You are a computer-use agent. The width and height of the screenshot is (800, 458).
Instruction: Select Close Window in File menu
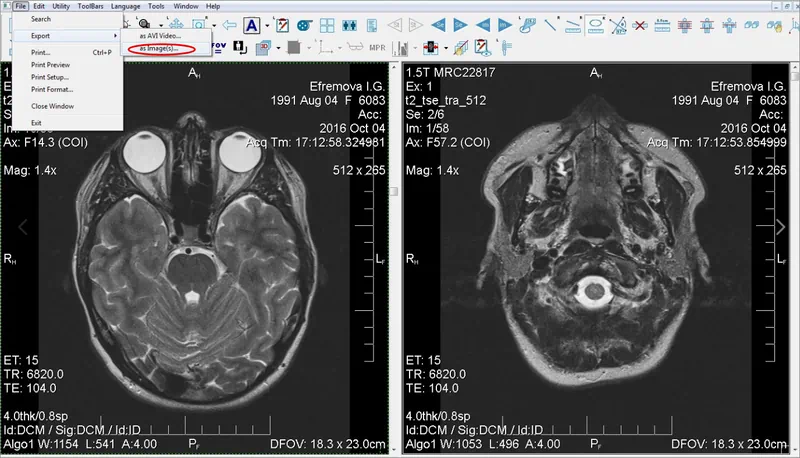coord(67,106)
